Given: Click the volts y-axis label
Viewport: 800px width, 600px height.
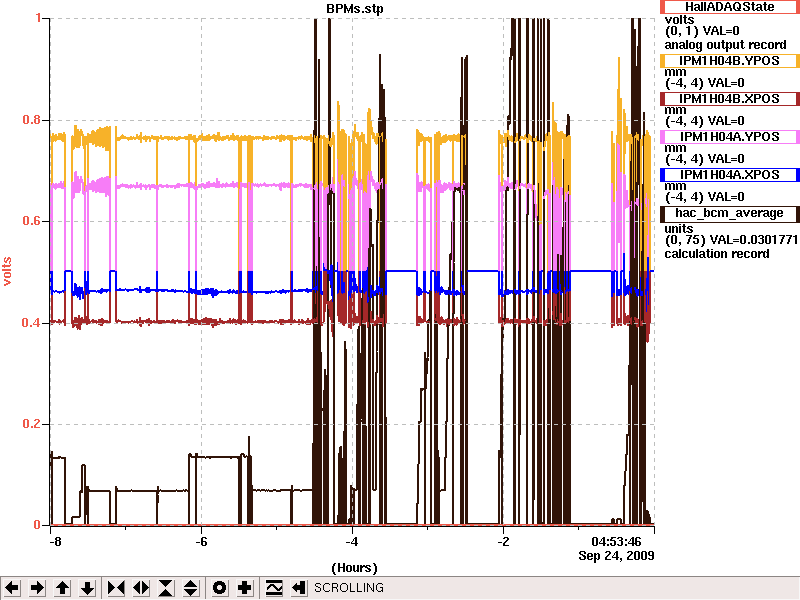Looking at the screenshot, I should [7, 271].
